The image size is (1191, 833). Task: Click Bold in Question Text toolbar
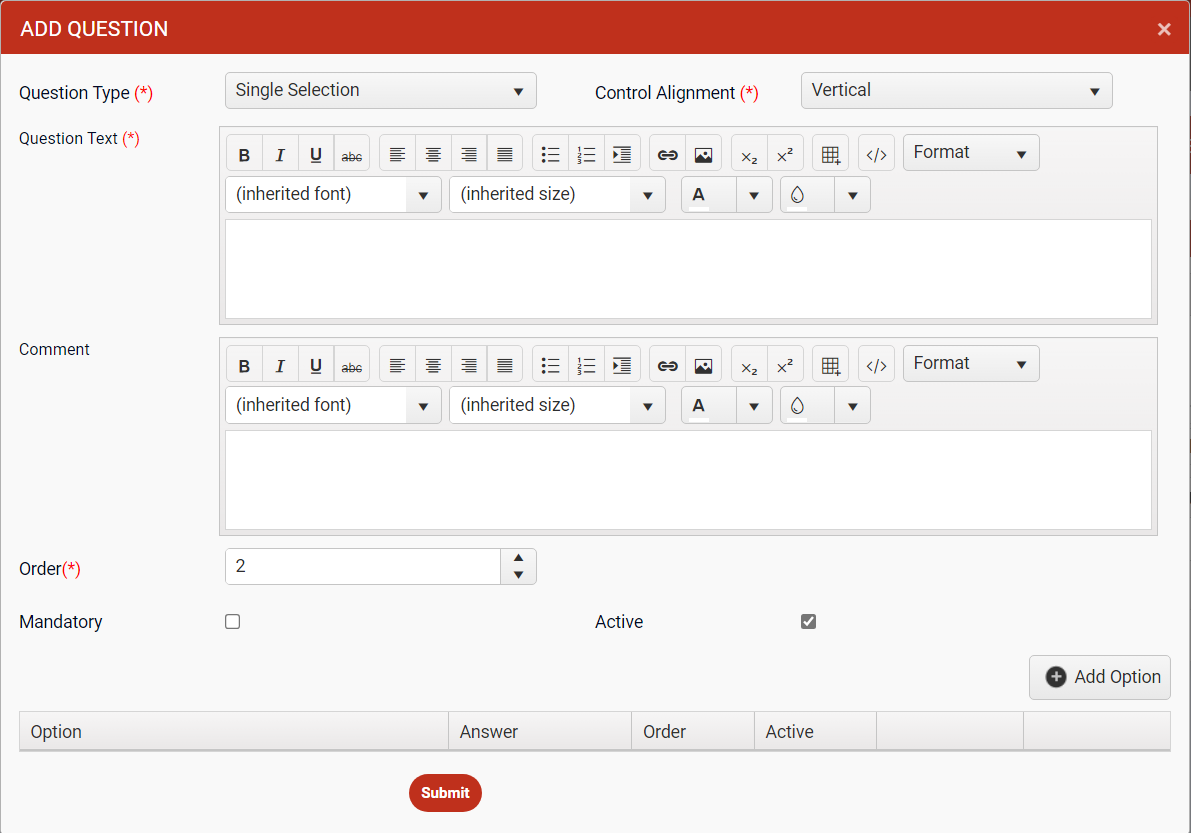click(244, 155)
